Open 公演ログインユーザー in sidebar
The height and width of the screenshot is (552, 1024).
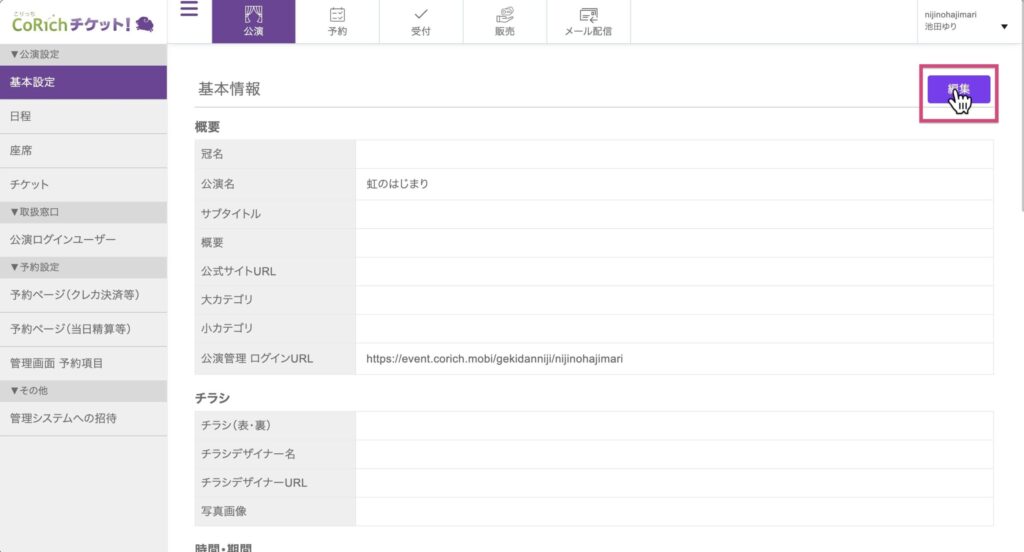(63, 240)
